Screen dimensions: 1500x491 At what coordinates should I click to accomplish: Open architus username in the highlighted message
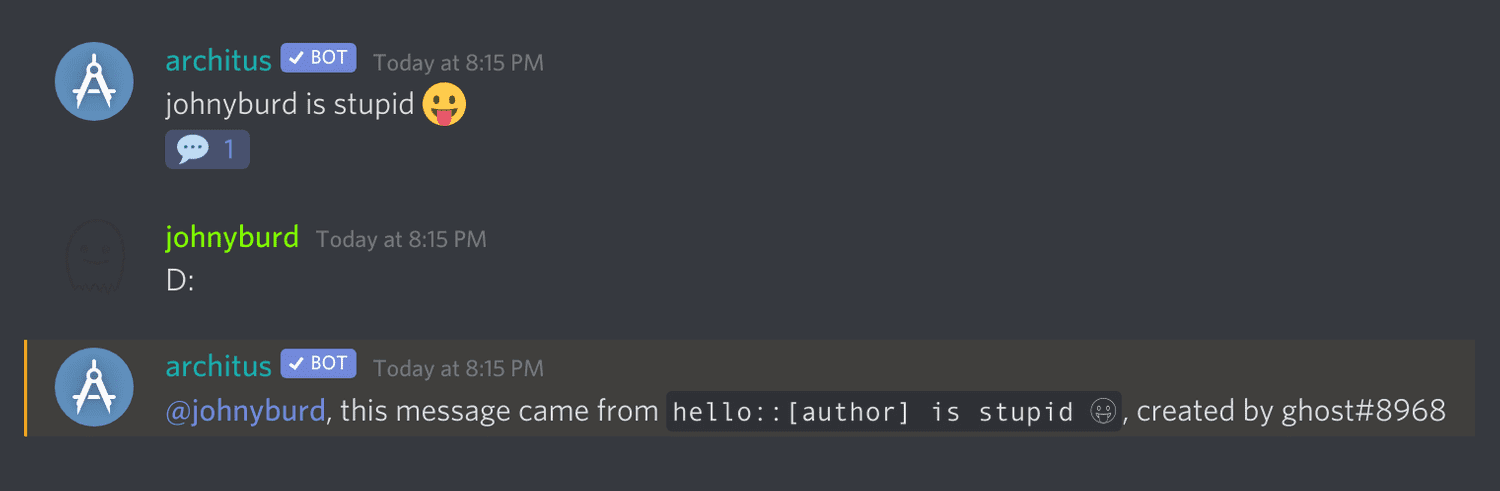click(218, 366)
